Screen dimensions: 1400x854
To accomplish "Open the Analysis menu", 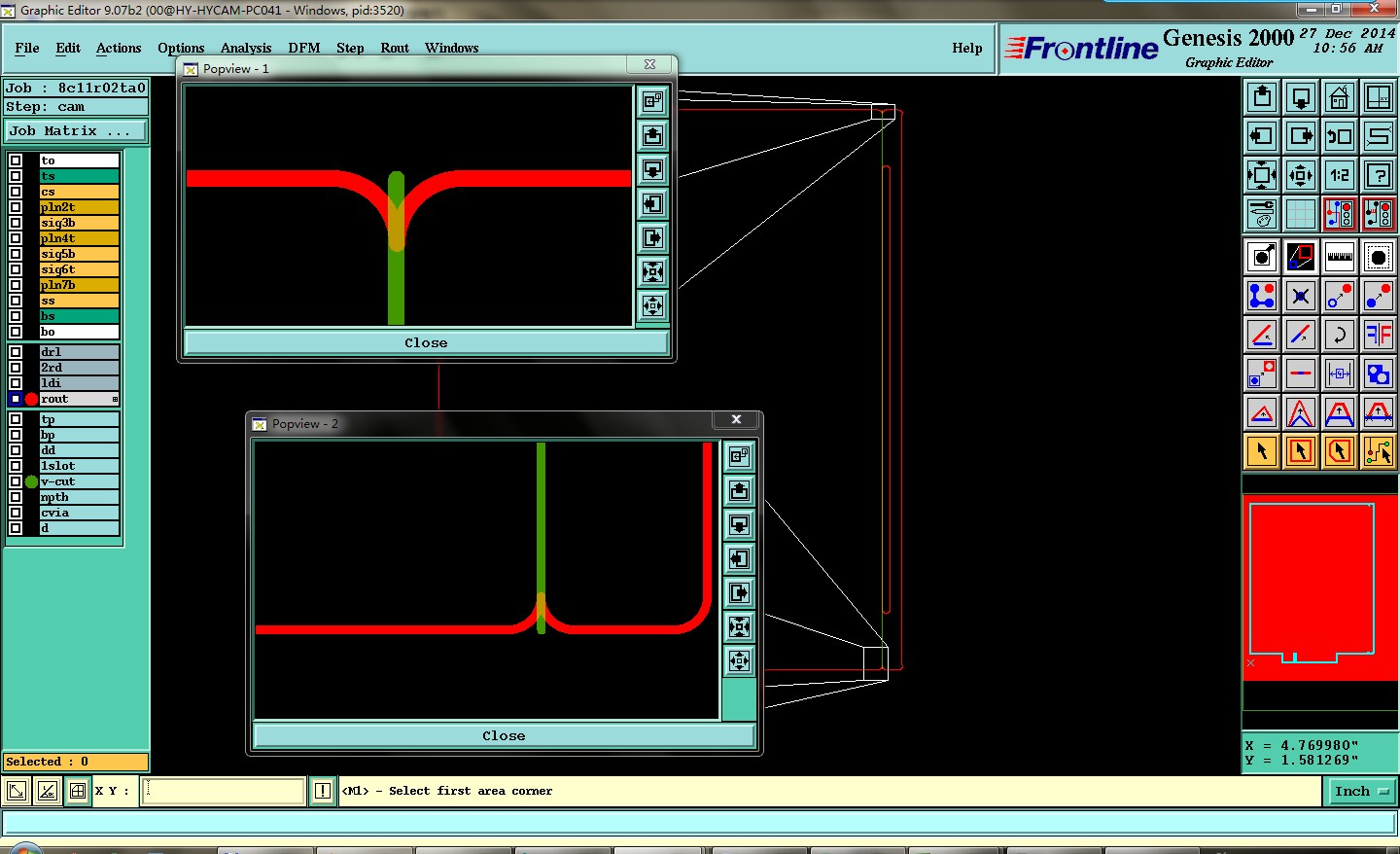I will pyautogui.click(x=246, y=48).
